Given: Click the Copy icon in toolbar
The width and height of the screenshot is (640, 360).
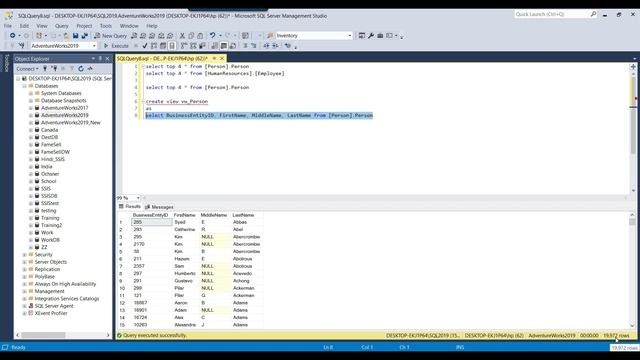Looking at the screenshot, I should tap(191, 36).
